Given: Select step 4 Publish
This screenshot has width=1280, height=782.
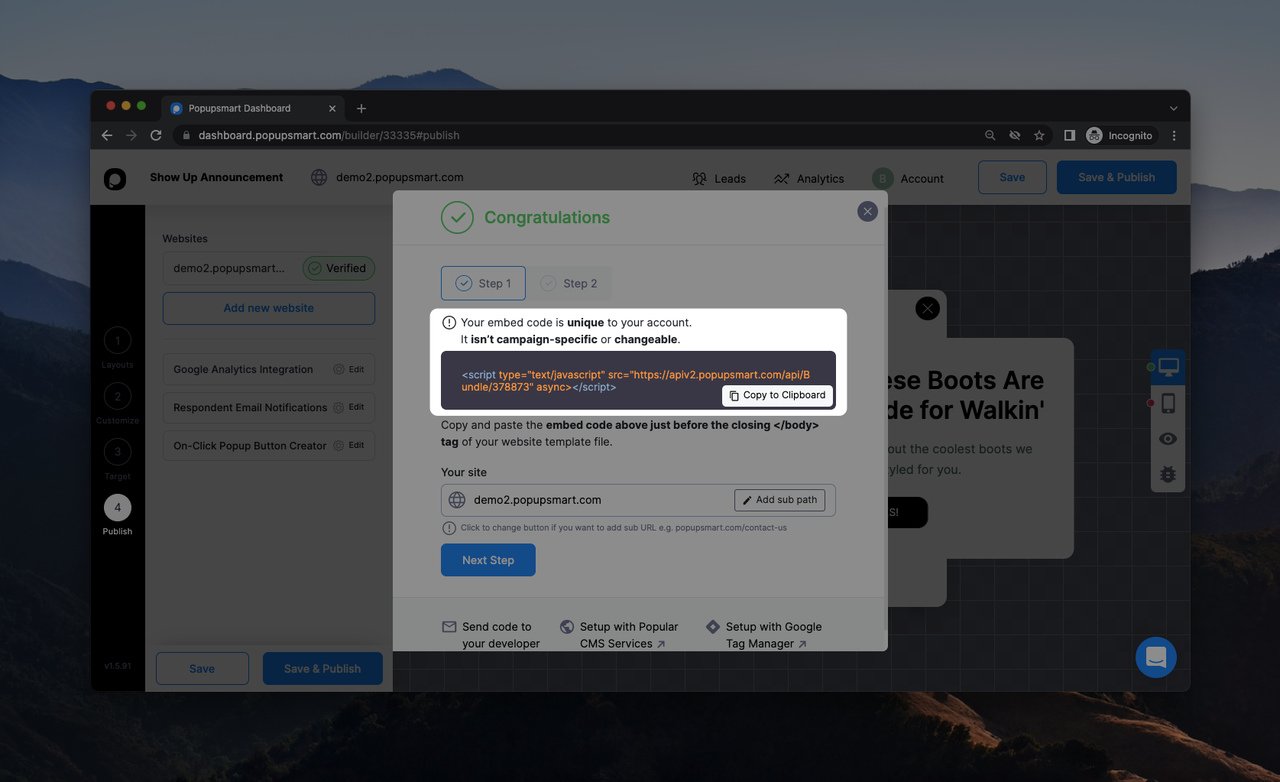Looking at the screenshot, I should click(x=117, y=514).
